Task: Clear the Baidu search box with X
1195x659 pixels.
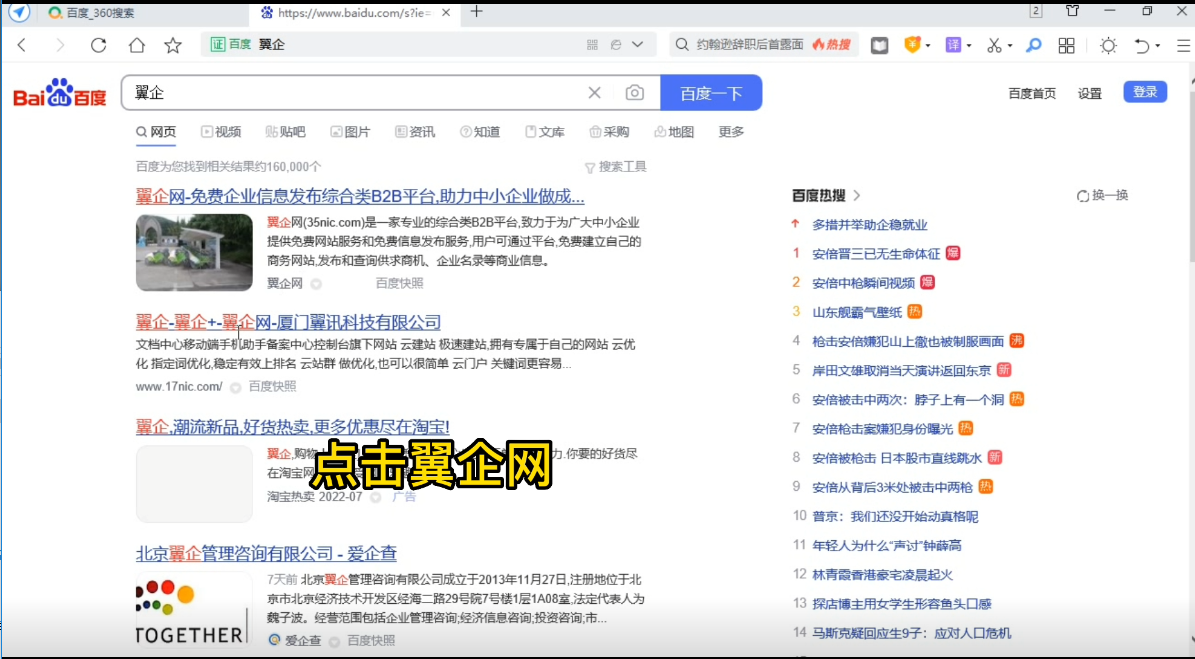Action: point(594,93)
